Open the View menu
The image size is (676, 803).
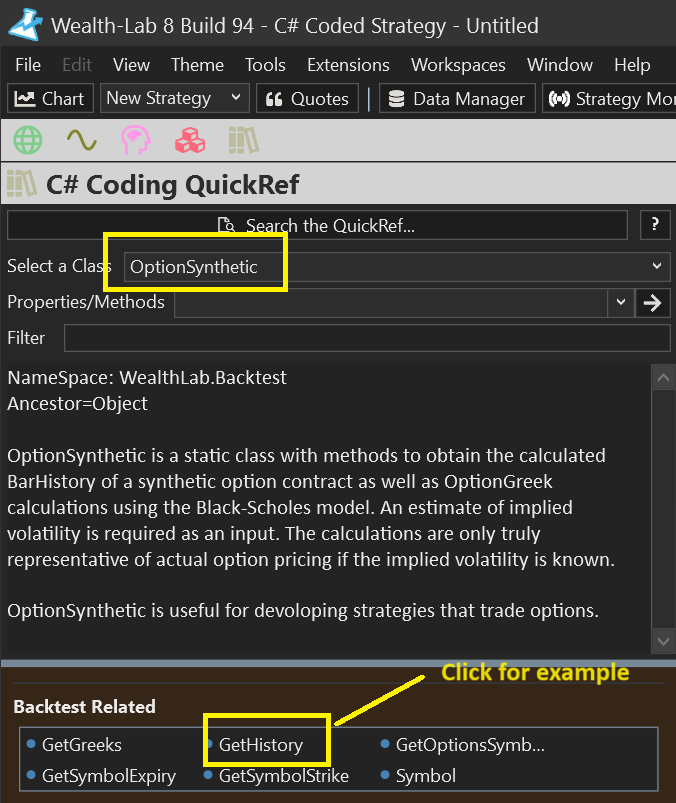131,65
